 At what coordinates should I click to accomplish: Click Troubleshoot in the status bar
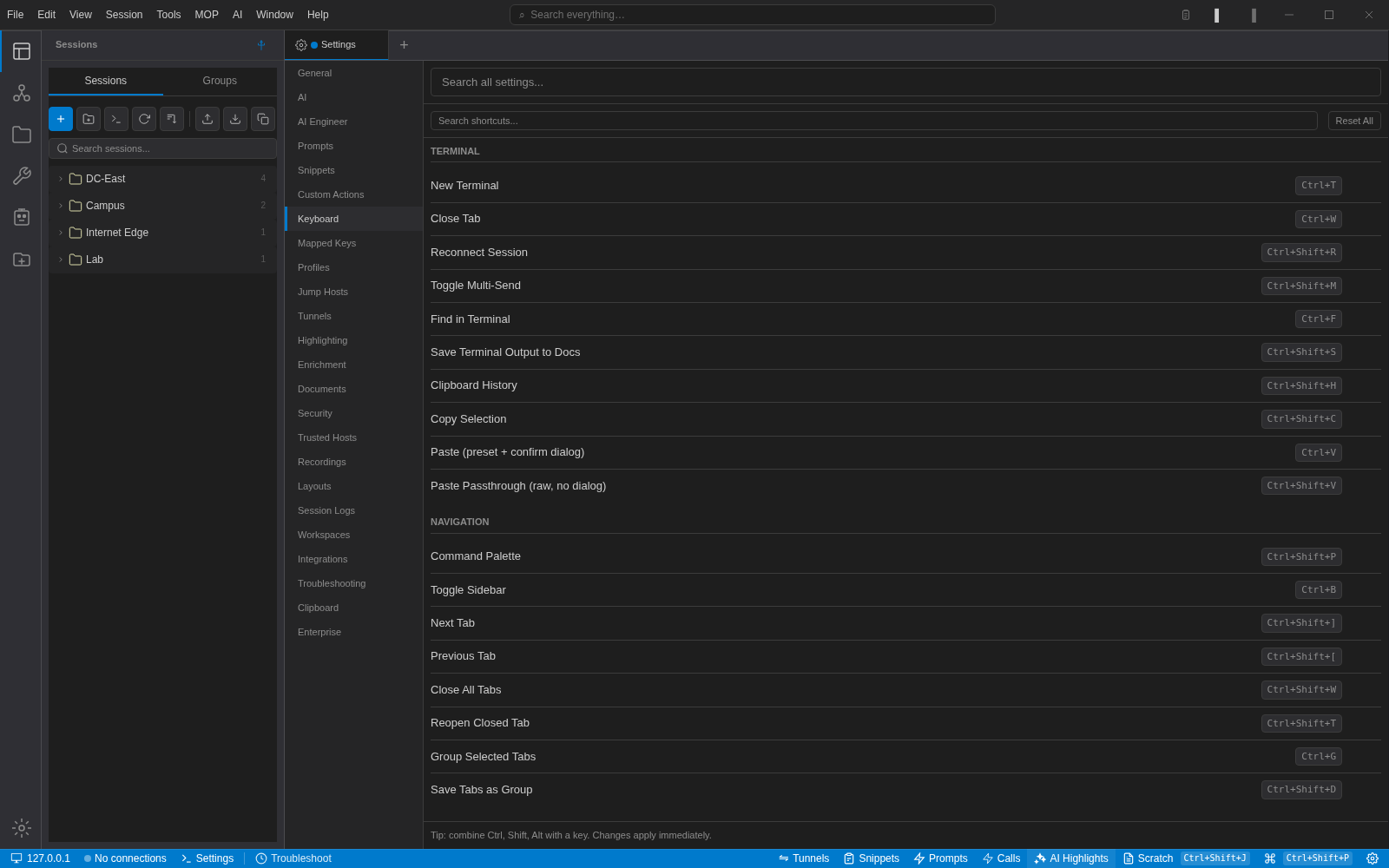click(x=293, y=858)
